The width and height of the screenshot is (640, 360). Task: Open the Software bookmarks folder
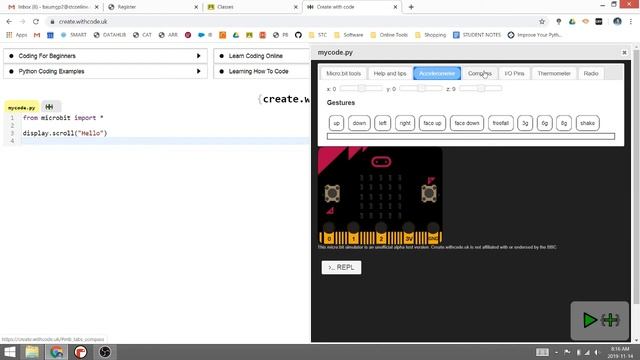[x=349, y=35]
